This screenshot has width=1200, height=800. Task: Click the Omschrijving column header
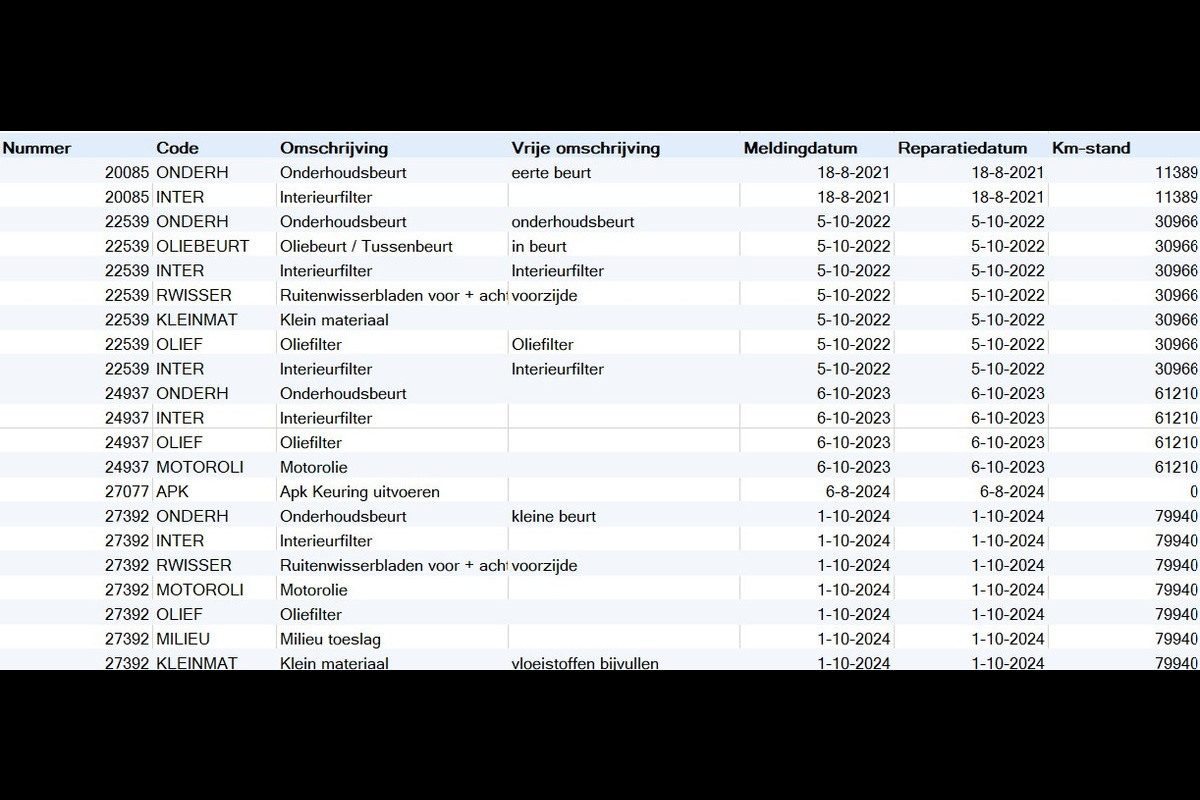point(333,148)
